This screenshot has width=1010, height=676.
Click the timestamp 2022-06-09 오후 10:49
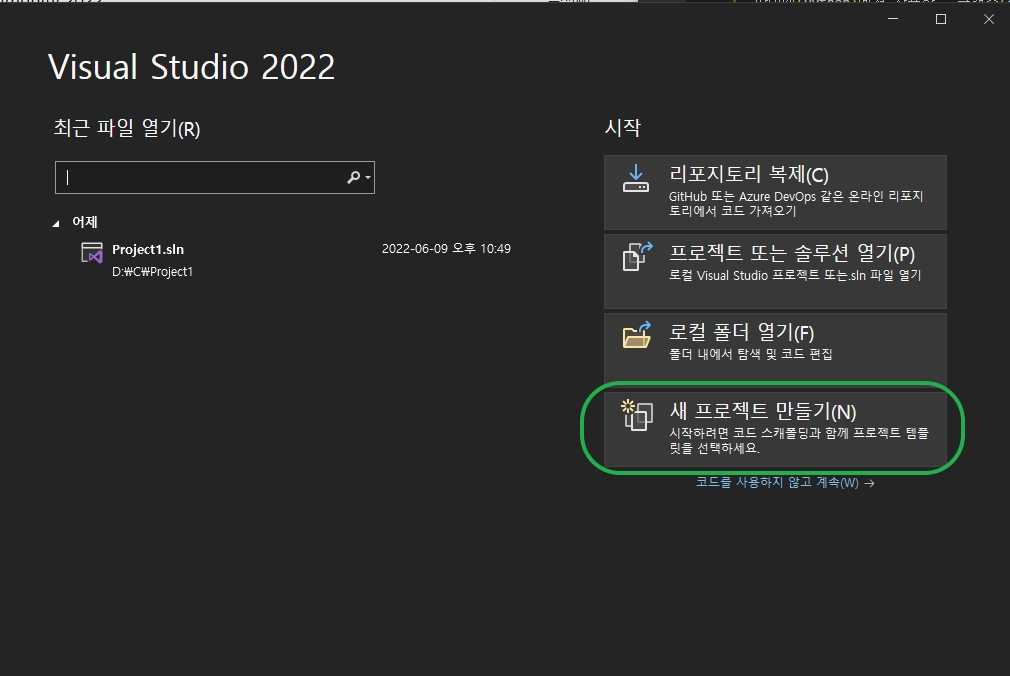[x=446, y=249]
